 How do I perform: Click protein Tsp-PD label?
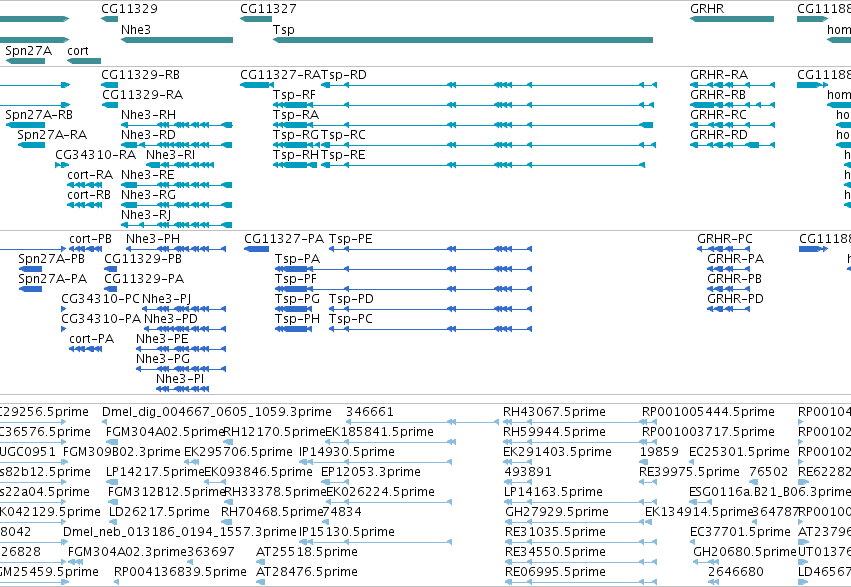[x=351, y=299]
